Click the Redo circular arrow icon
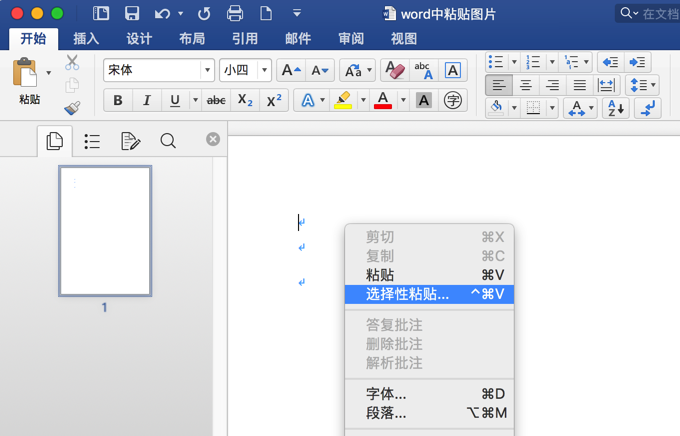Viewport: 680px width, 436px height. click(x=204, y=14)
